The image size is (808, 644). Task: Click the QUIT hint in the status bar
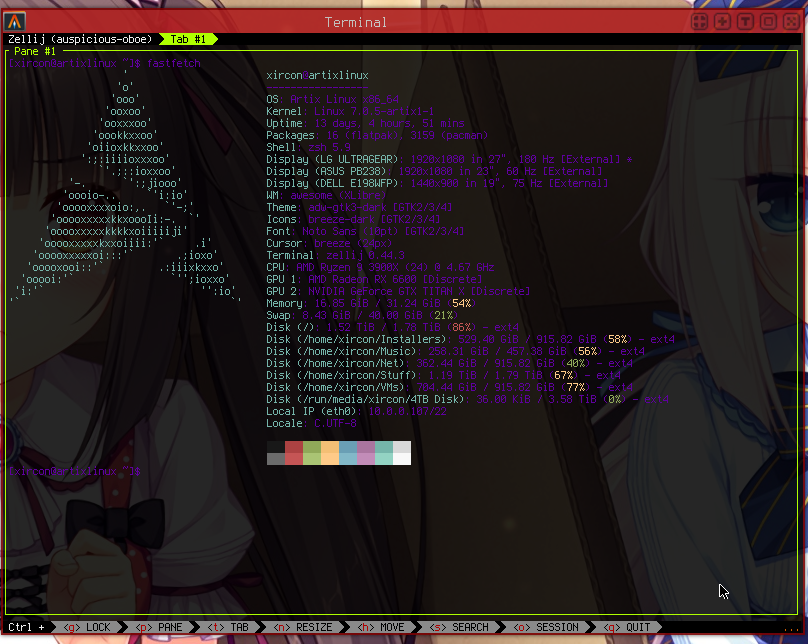point(627,627)
